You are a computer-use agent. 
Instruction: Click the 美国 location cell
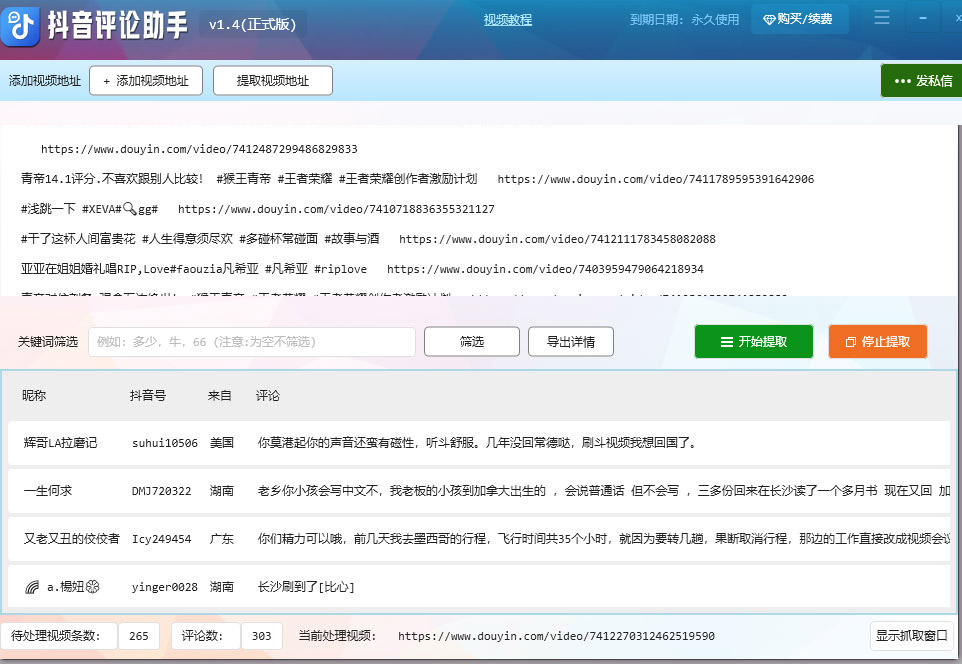tap(221, 443)
